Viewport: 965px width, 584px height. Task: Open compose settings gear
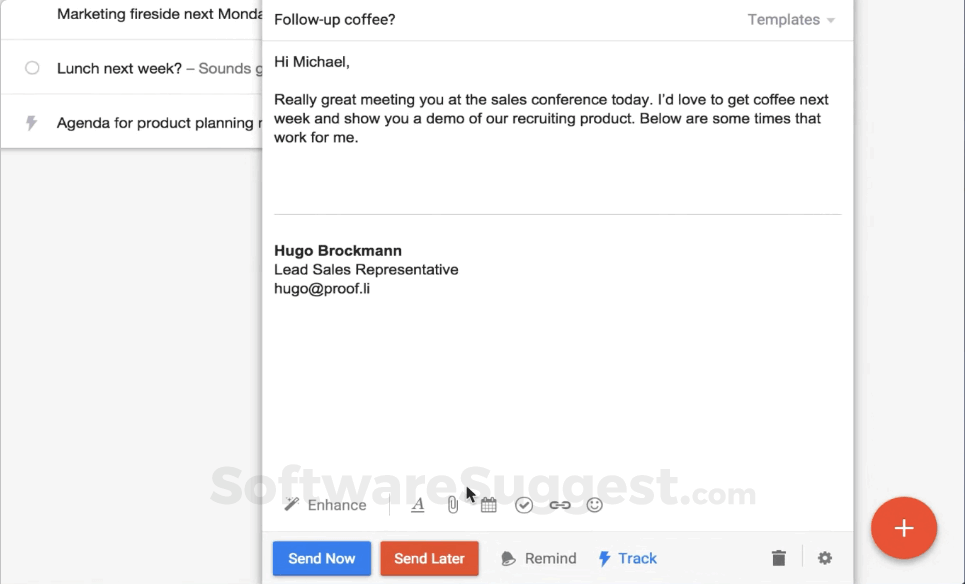825,558
